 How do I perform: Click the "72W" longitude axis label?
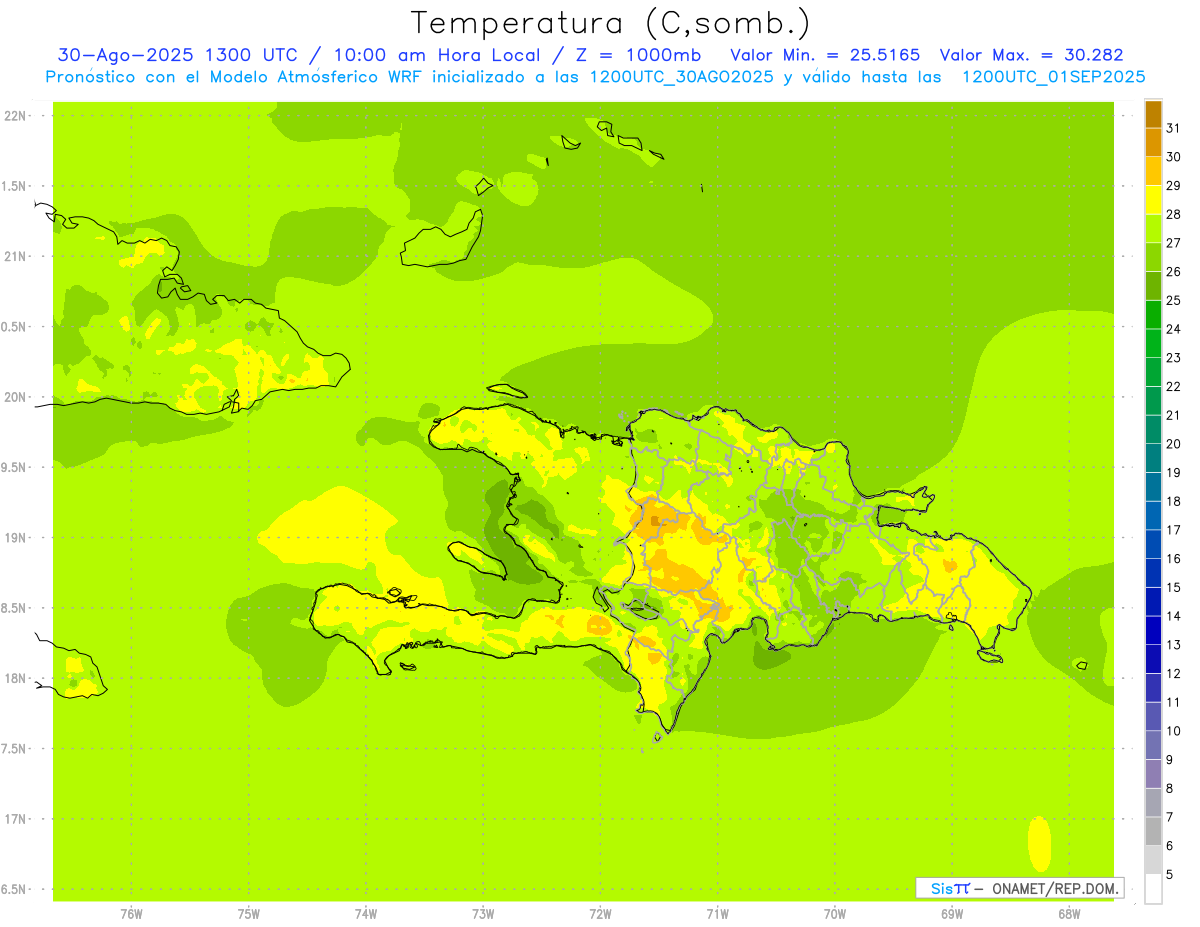600,914
